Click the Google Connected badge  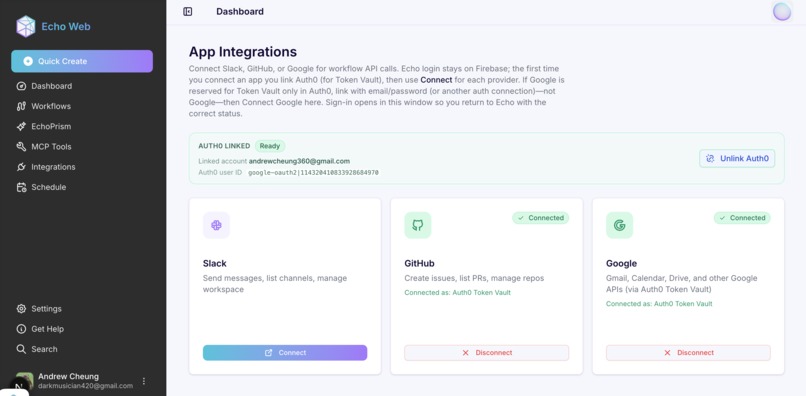coord(742,218)
